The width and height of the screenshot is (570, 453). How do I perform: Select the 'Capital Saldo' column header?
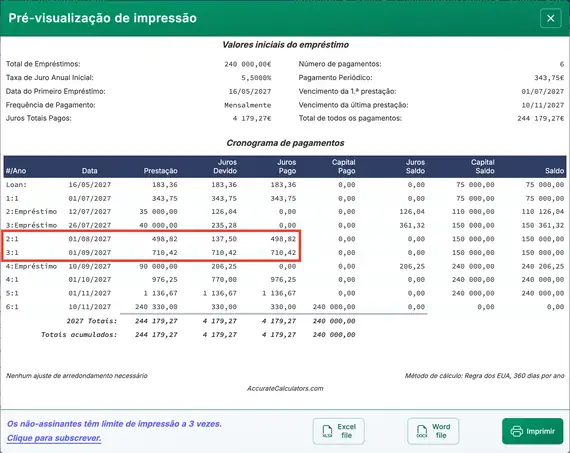pyautogui.click(x=482, y=167)
